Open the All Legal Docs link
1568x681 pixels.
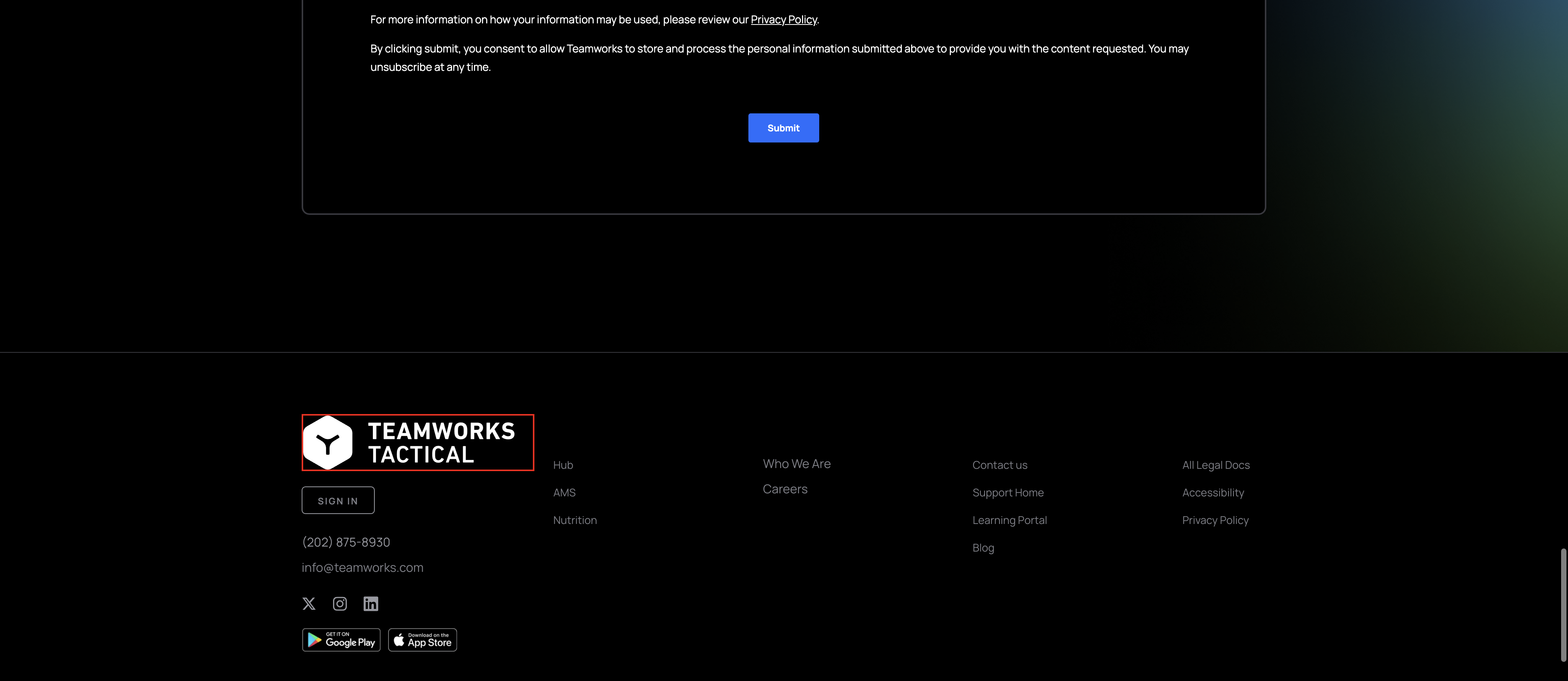click(1215, 465)
